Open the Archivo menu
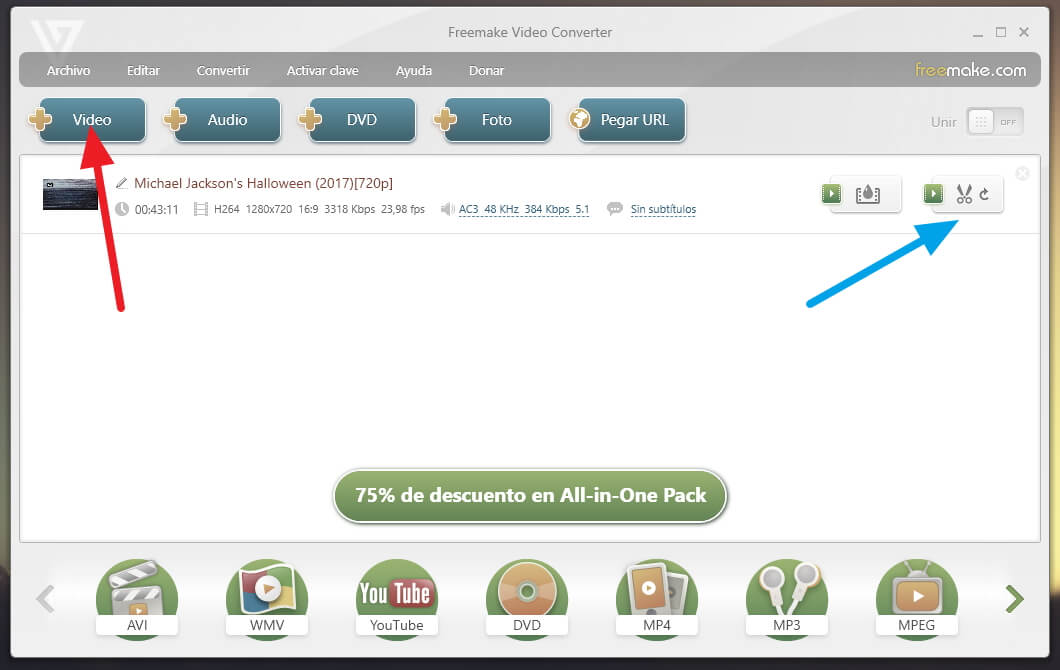The width and height of the screenshot is (1060, 670). tap(68, 70)
